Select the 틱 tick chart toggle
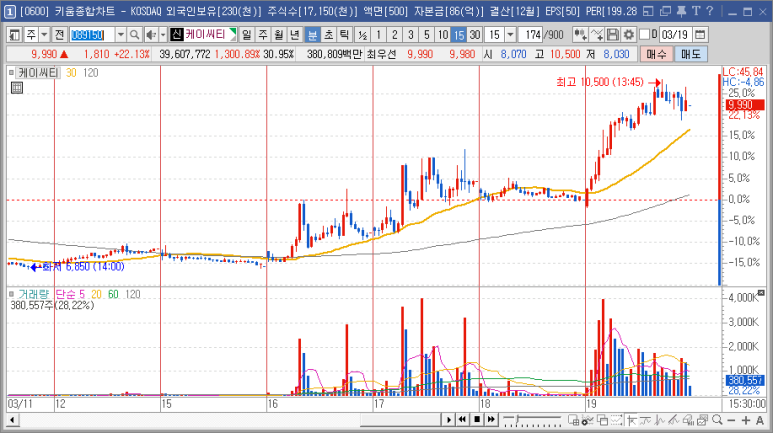 point(344,35)
